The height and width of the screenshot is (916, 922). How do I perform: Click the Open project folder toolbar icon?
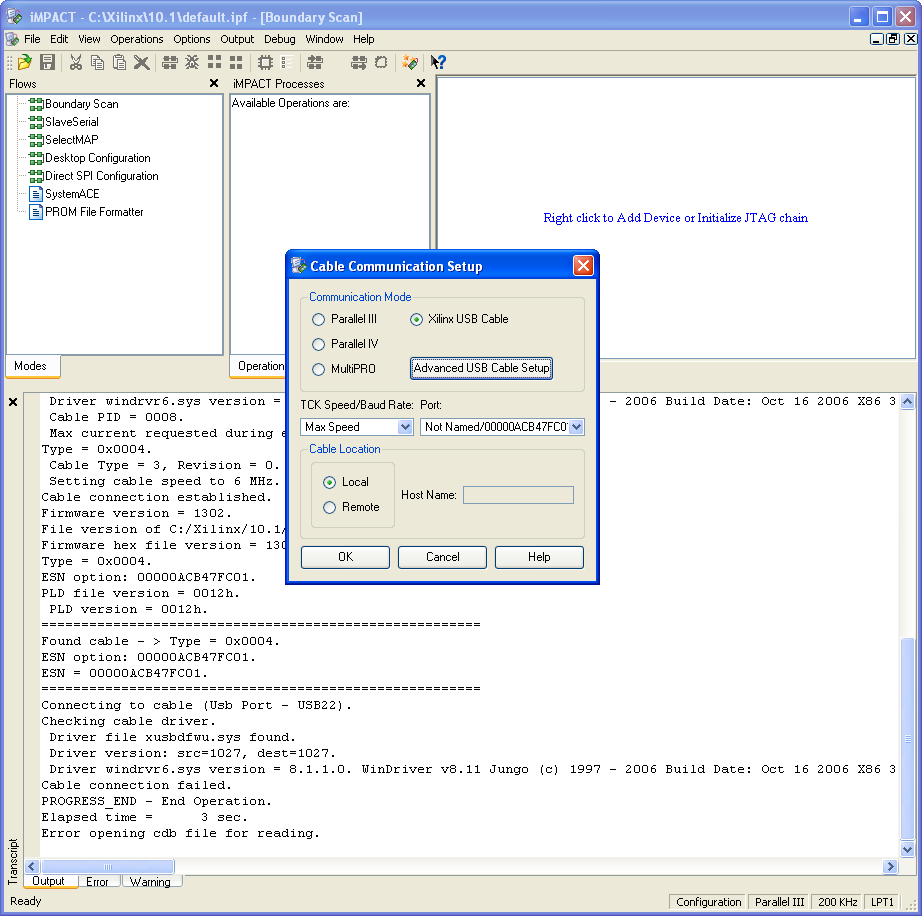click(25, 62)
